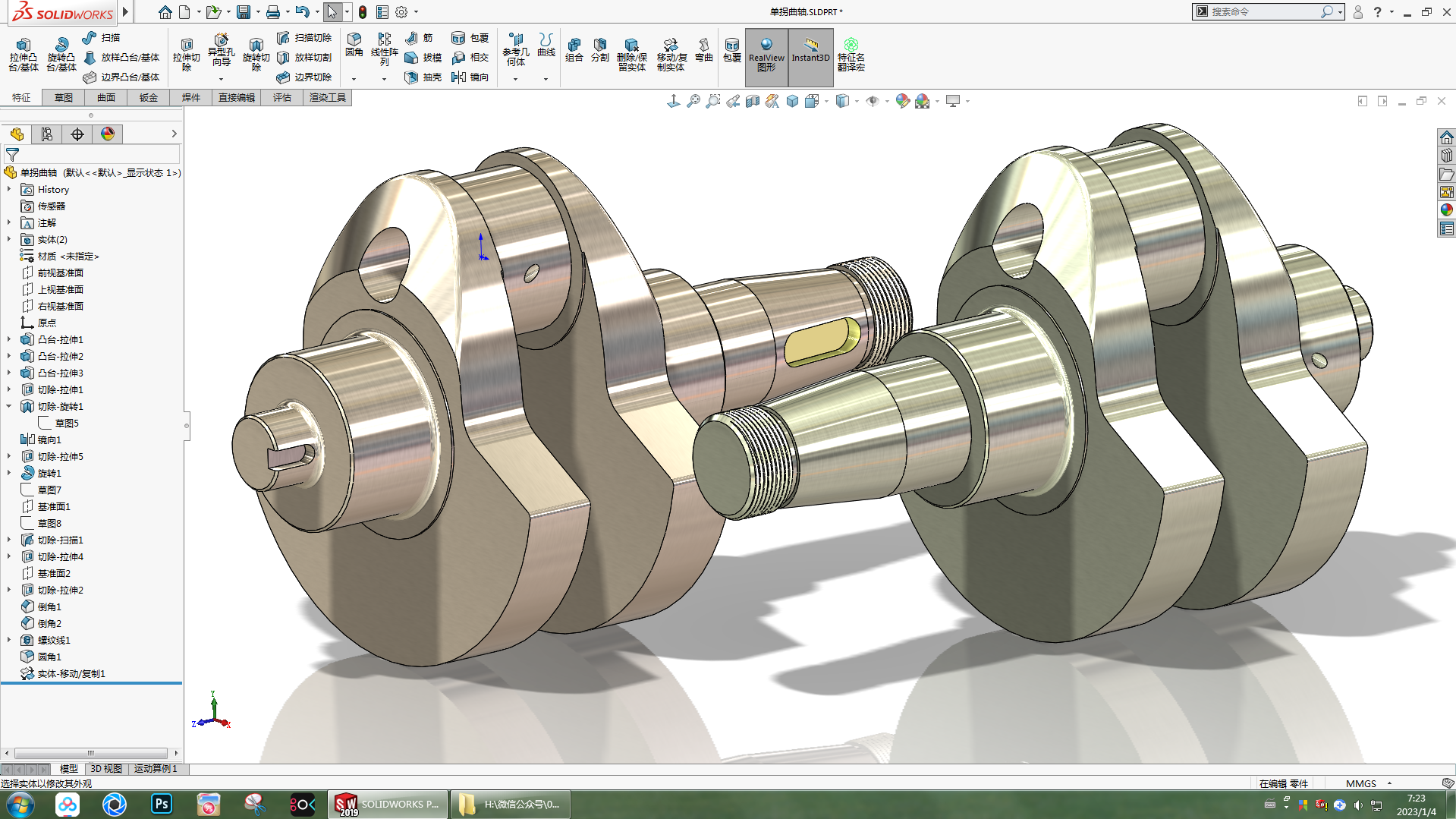Click the Flex 弯曲 tool
Screen dimensions: 1456x819
[x=704, y=50]
